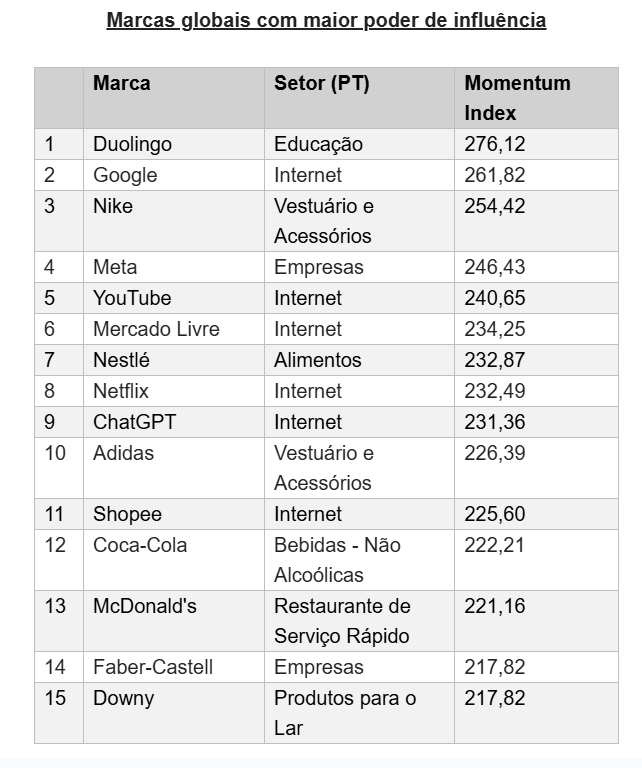This screenshot has width=642, height=768.
Task: Click the 'Nike' brand cell
Action: [x=113, y=206]
